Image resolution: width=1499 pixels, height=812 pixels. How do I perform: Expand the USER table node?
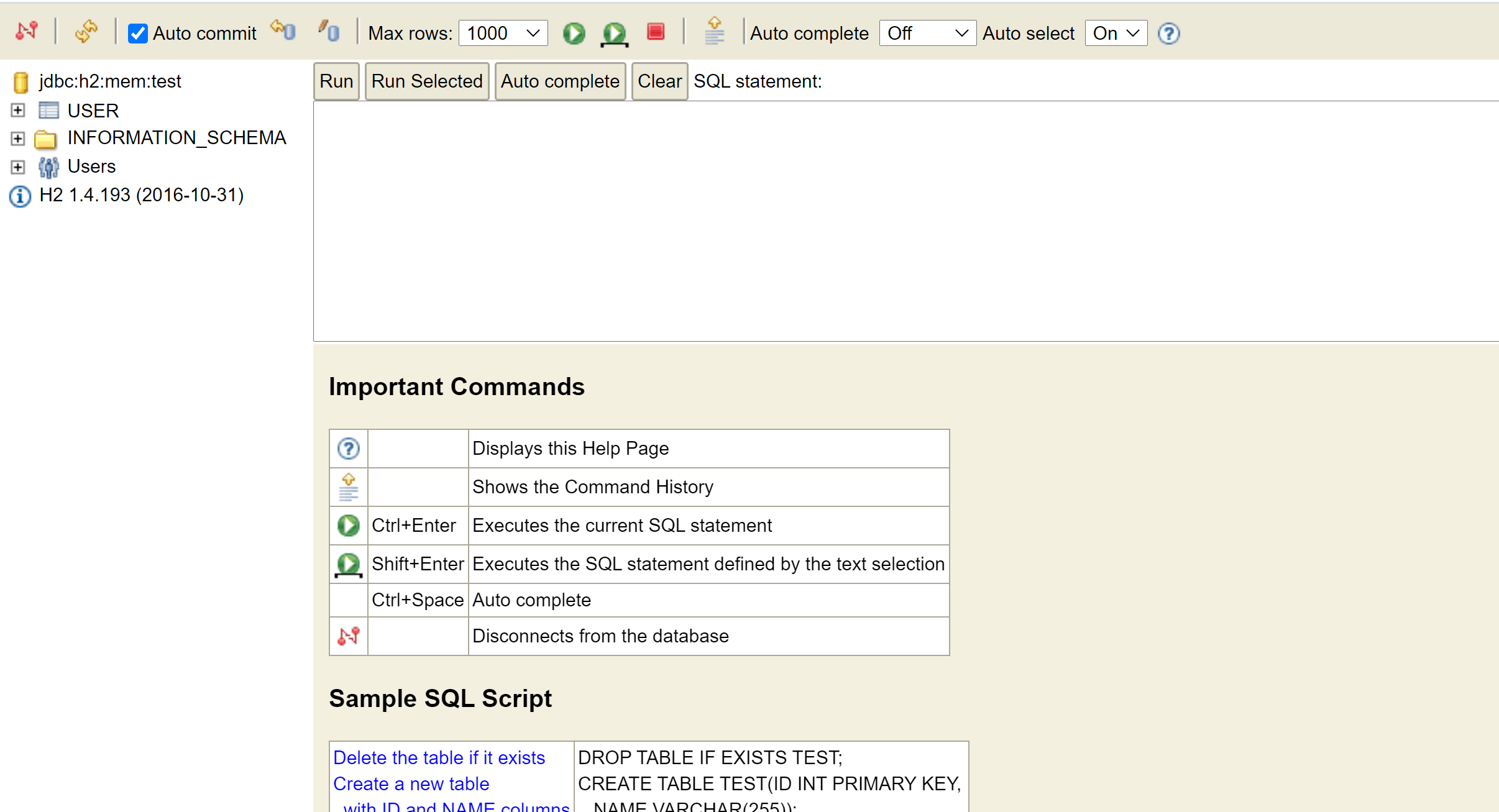click(18, 111)
